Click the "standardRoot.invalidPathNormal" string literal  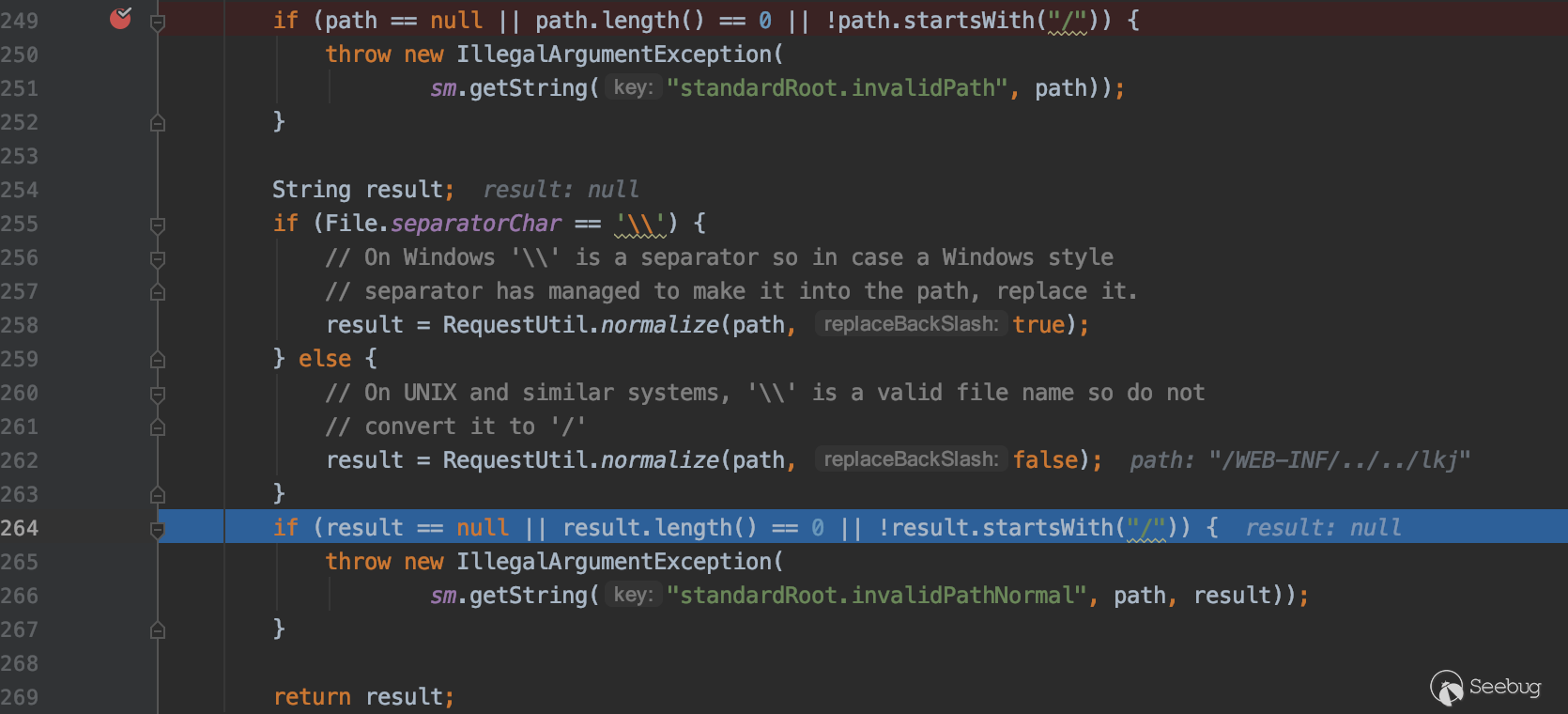[877, 596]
